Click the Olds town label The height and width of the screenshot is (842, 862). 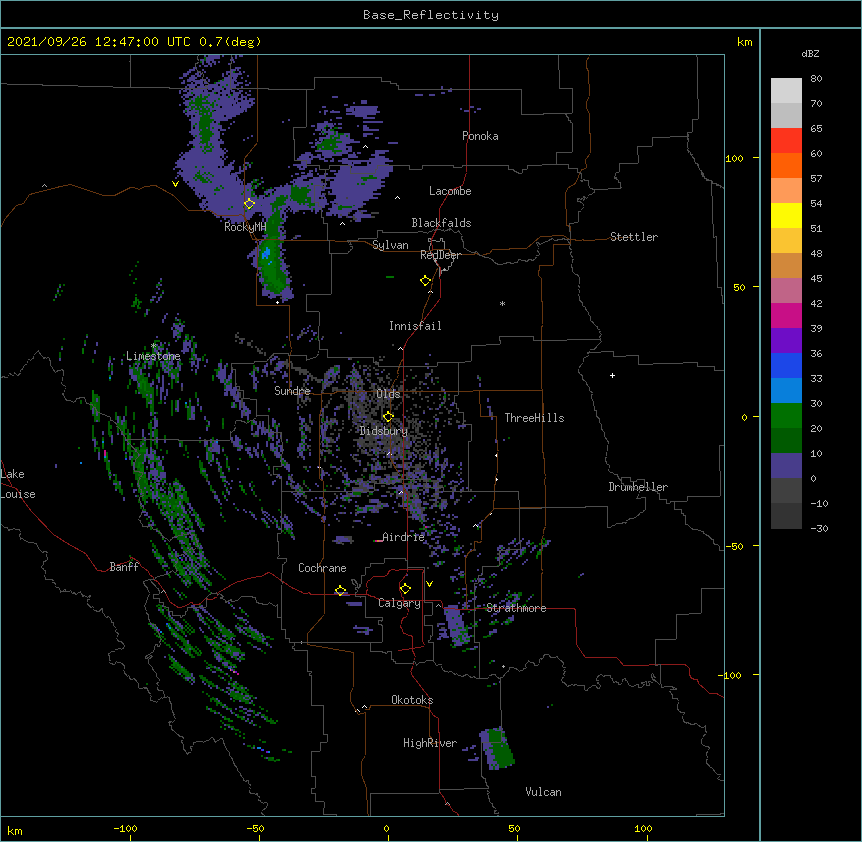(388, 394)
